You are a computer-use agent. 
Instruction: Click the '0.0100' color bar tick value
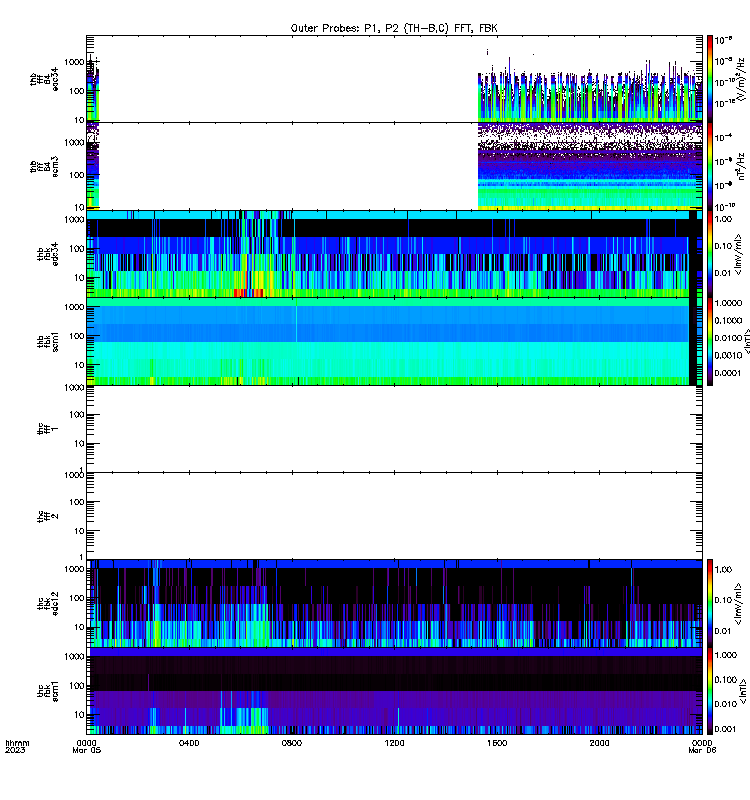pos(728,338)
